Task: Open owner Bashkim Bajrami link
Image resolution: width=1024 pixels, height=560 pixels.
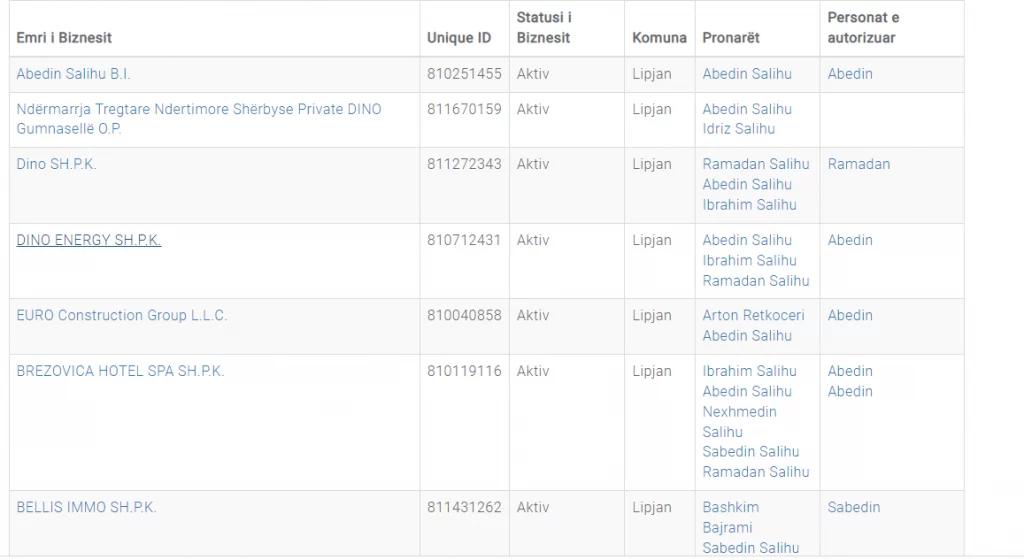Action: point(730,517)
